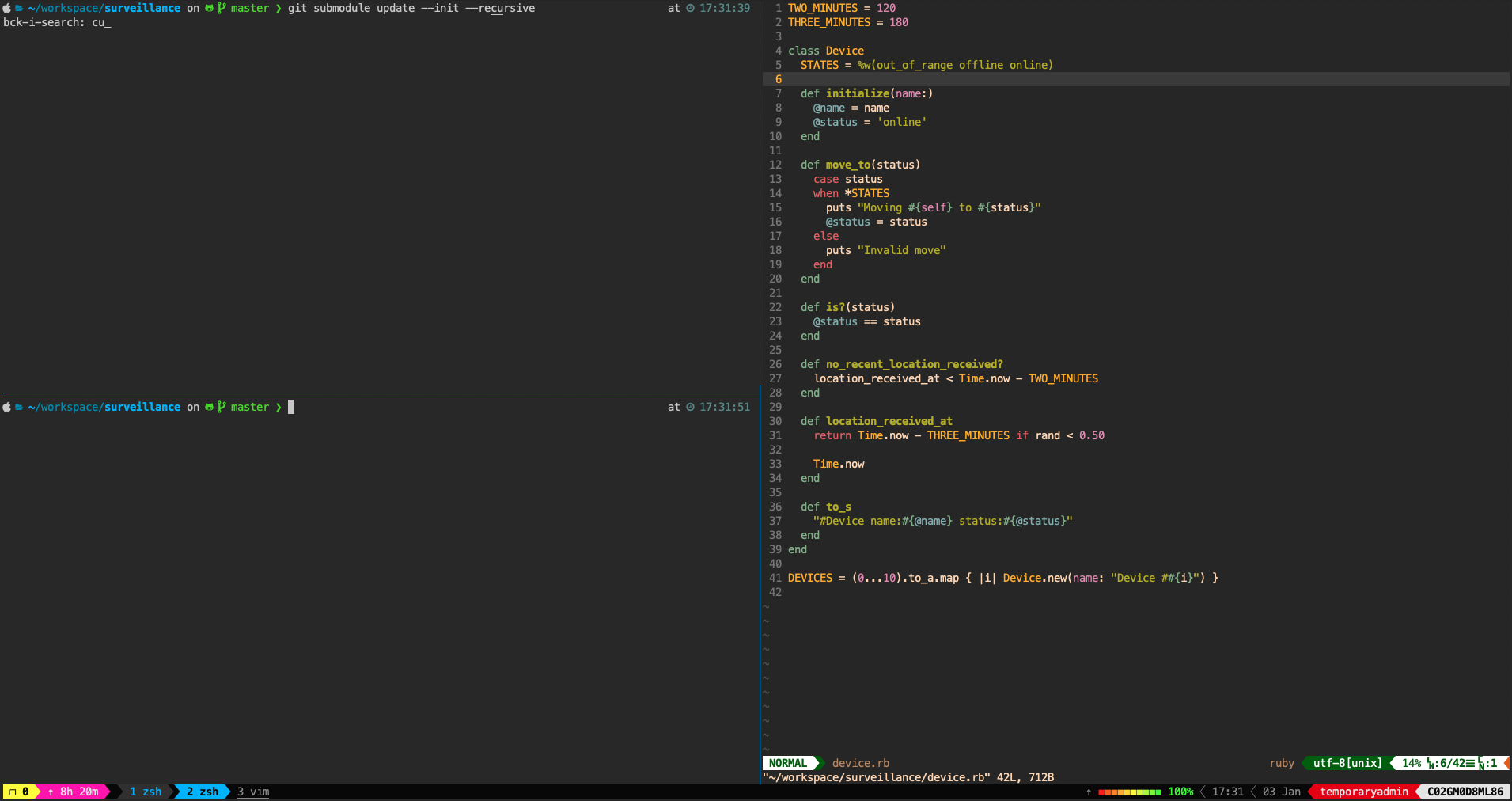Image resolution: width=1512 pixels, height=801 pixels.
Task: Click the puts "Moving" string line
Action: click(x=934, y=207)
